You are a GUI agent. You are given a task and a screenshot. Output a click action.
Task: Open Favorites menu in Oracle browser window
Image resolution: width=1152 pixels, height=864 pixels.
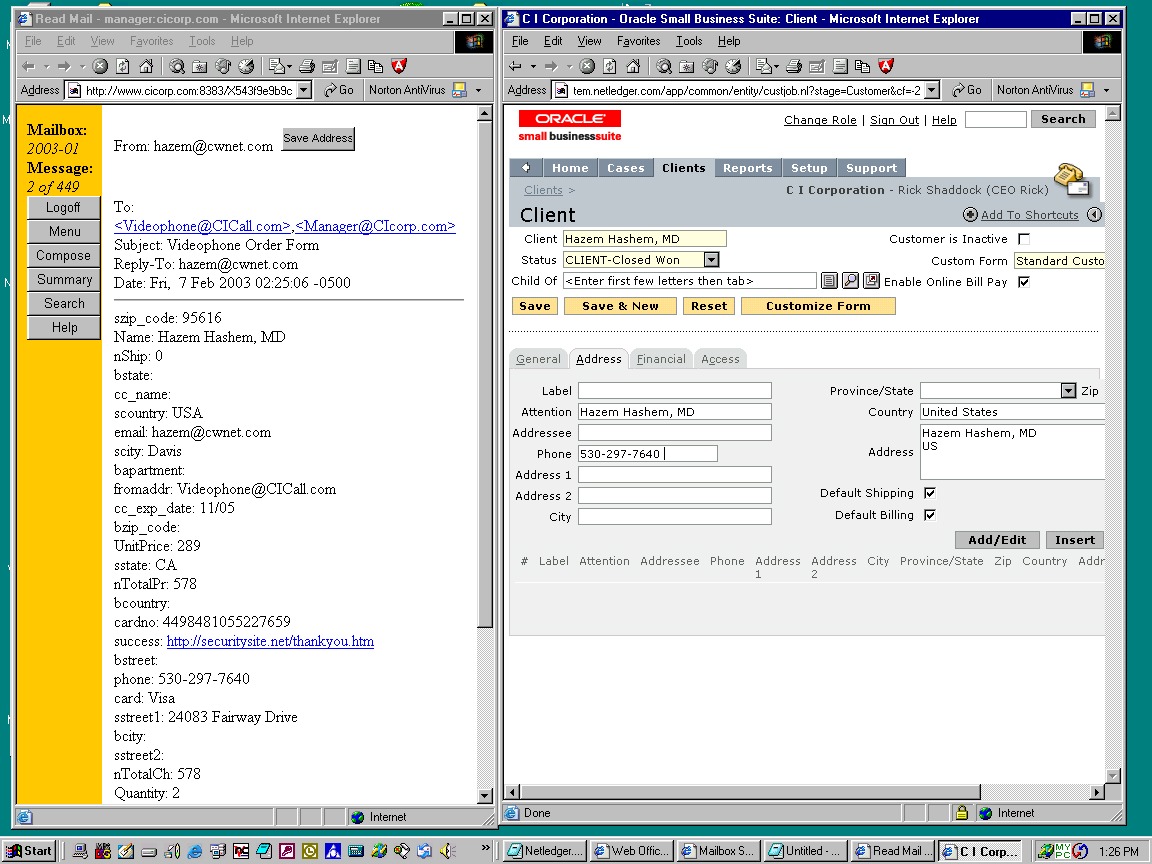click(638, 41)
